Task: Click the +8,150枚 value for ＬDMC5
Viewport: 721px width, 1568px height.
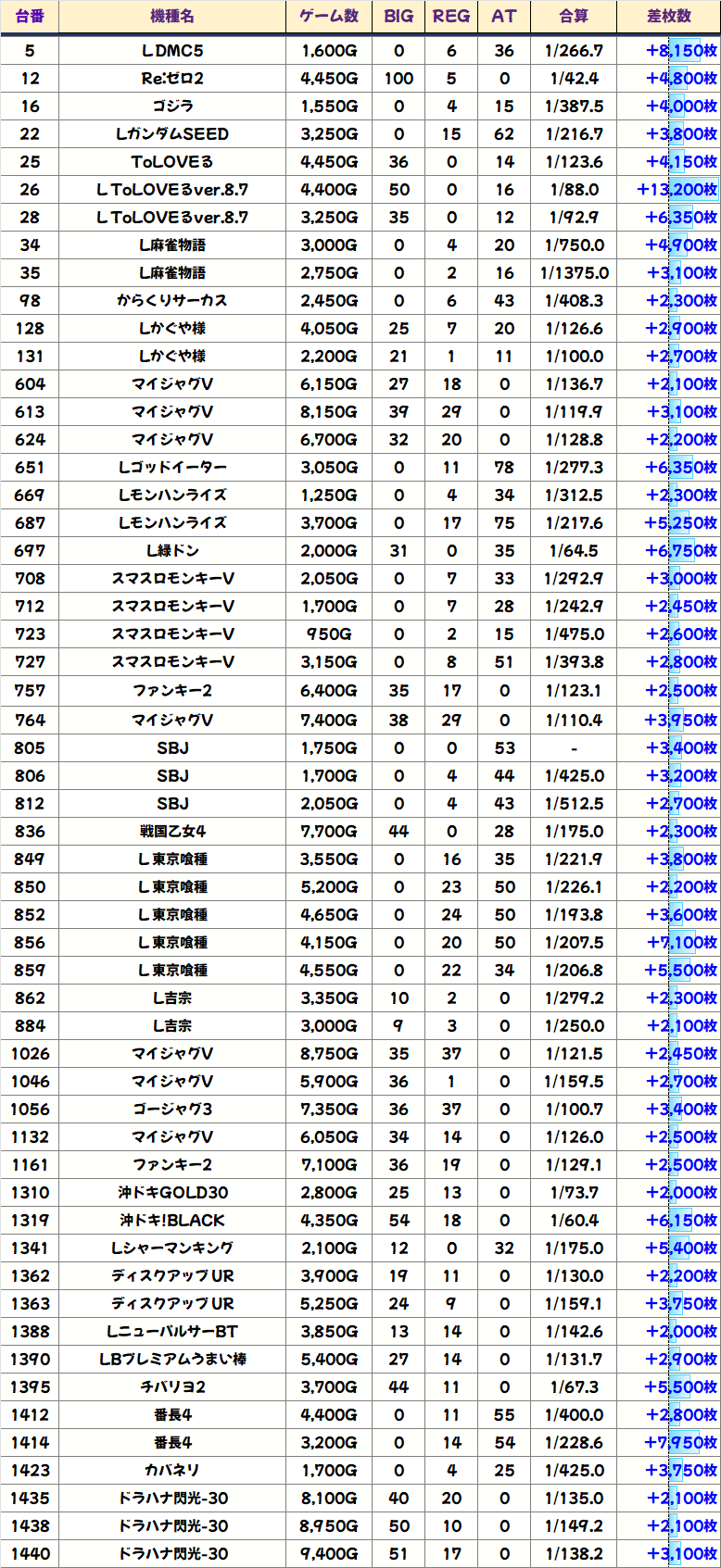Action: tap(681, 51)
